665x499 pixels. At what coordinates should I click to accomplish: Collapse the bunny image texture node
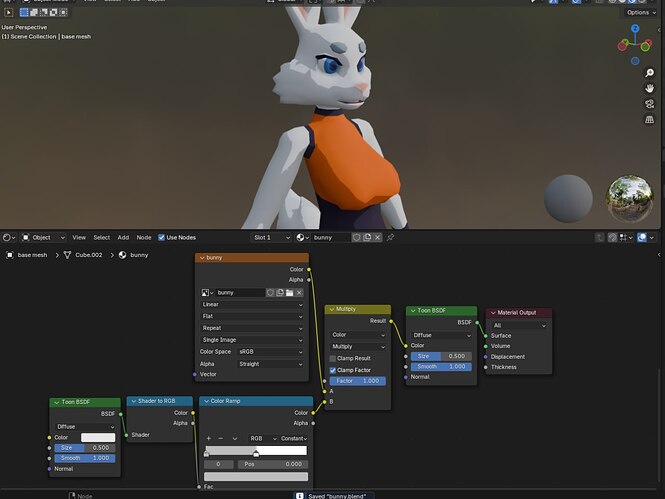(x=202, y=258)
